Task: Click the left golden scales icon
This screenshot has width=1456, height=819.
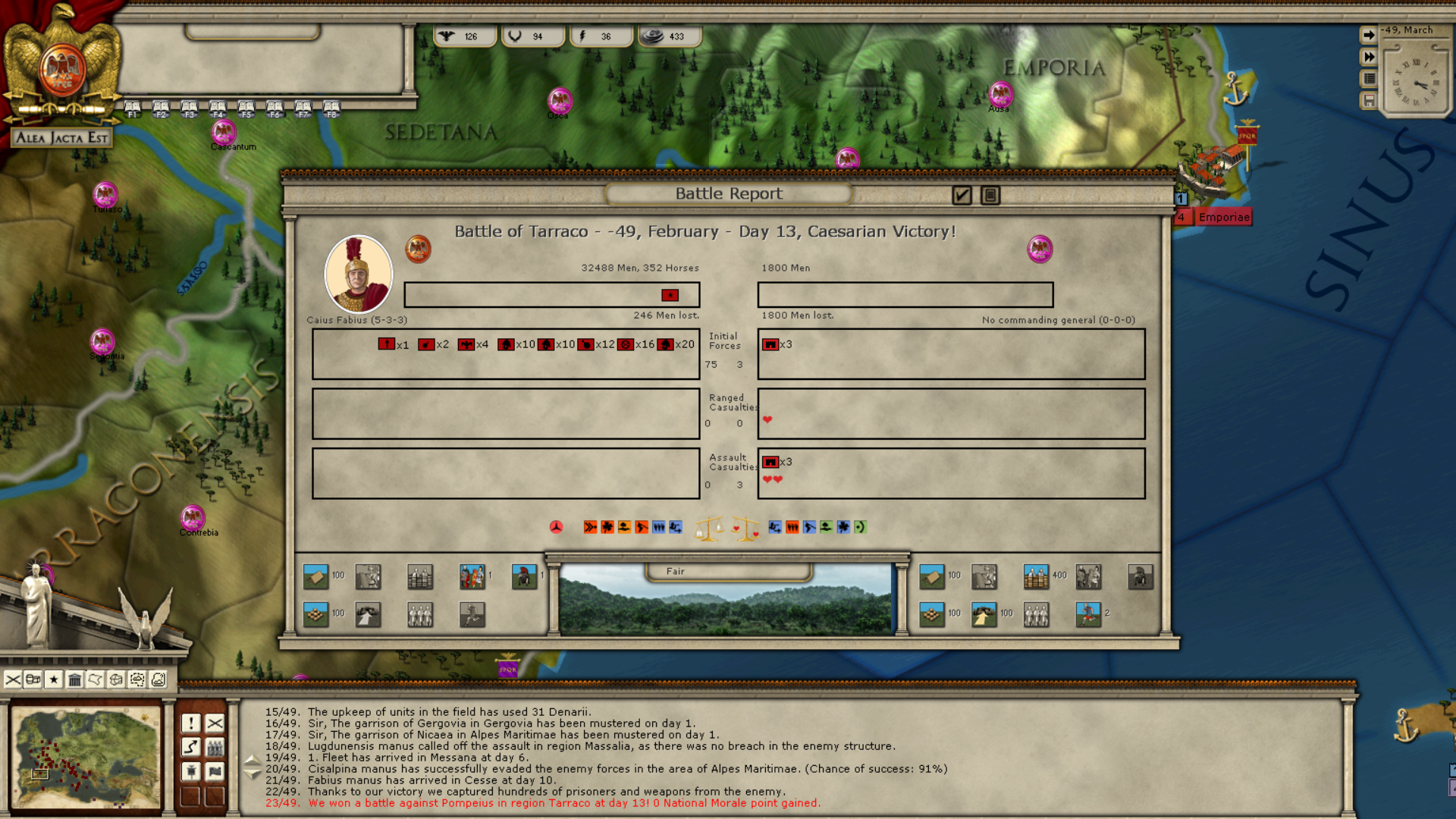Action: click(x=709, y=529)
